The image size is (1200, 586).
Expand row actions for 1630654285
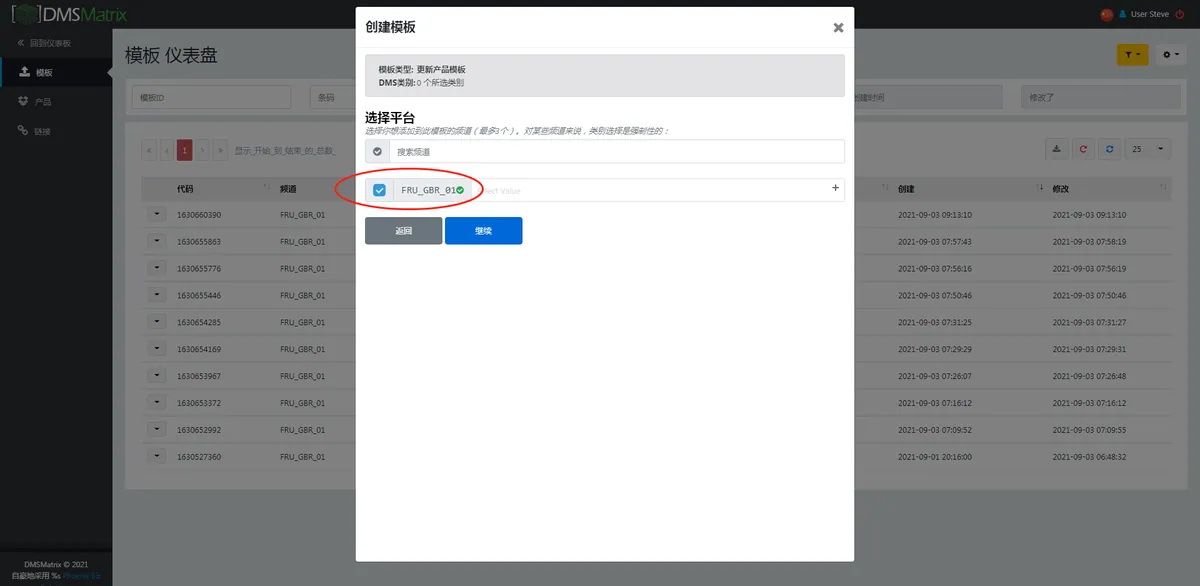click(157, 322)
